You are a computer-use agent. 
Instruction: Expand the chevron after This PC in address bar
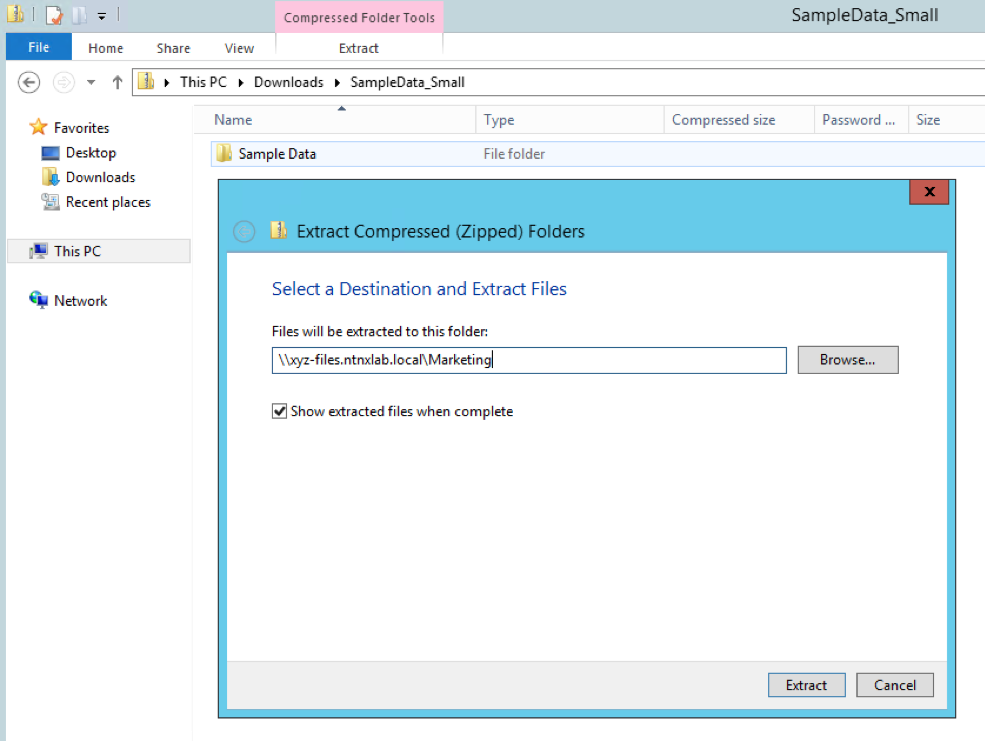click(241, 82)
